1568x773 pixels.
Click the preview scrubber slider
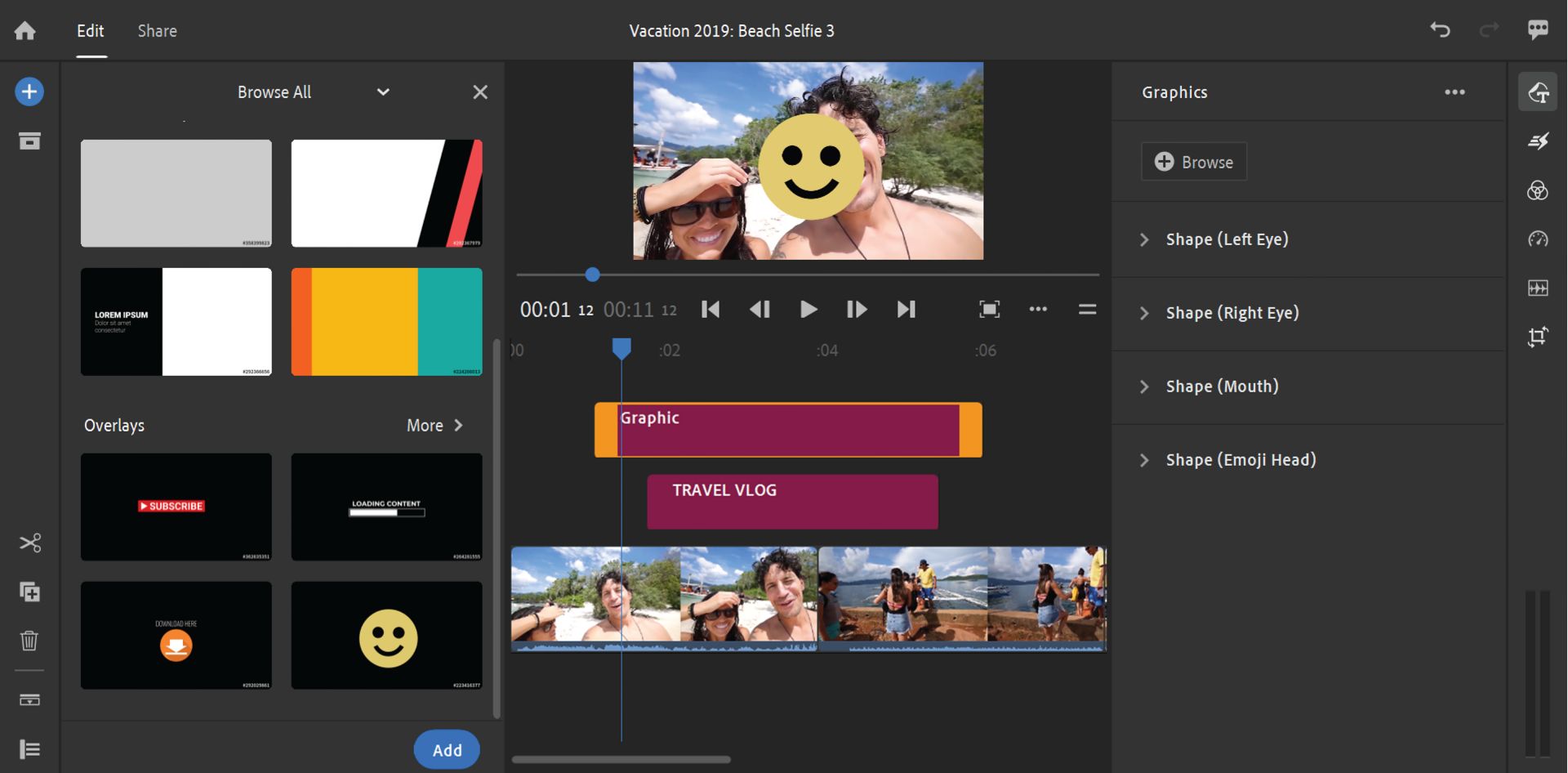pos(592,275)
